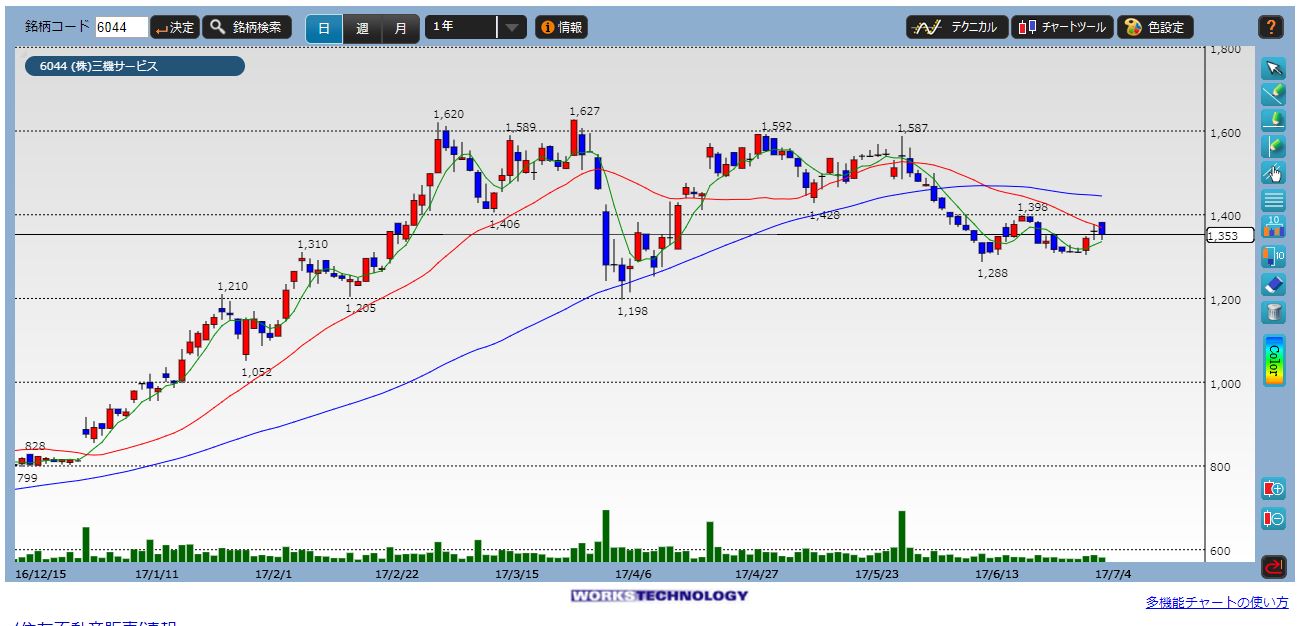1302x626 pixels.
Task: Open the 多機能チャートの使い方 link
Action: [1217, 602]
